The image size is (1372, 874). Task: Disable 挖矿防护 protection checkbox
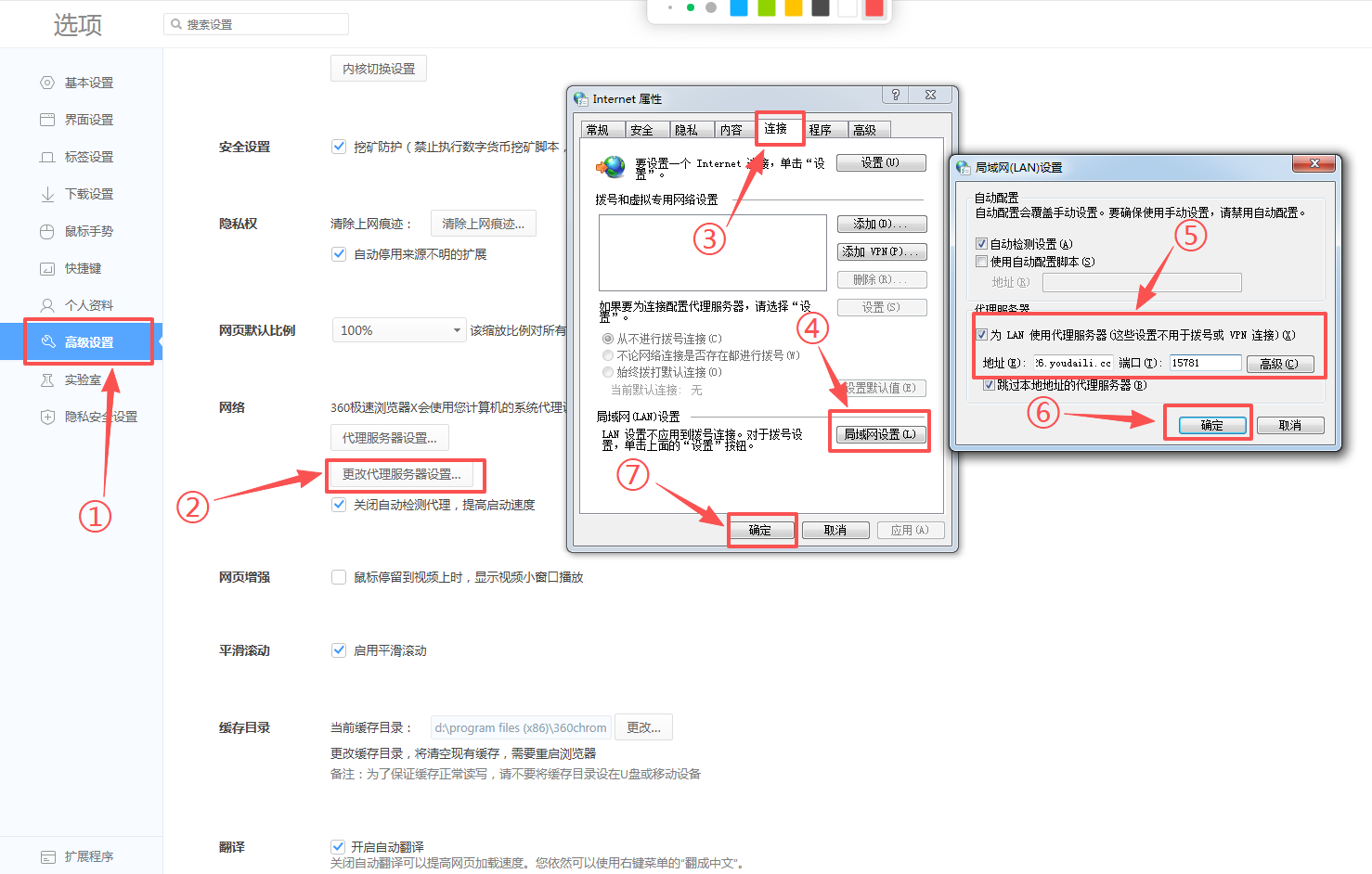click(339, 146)
